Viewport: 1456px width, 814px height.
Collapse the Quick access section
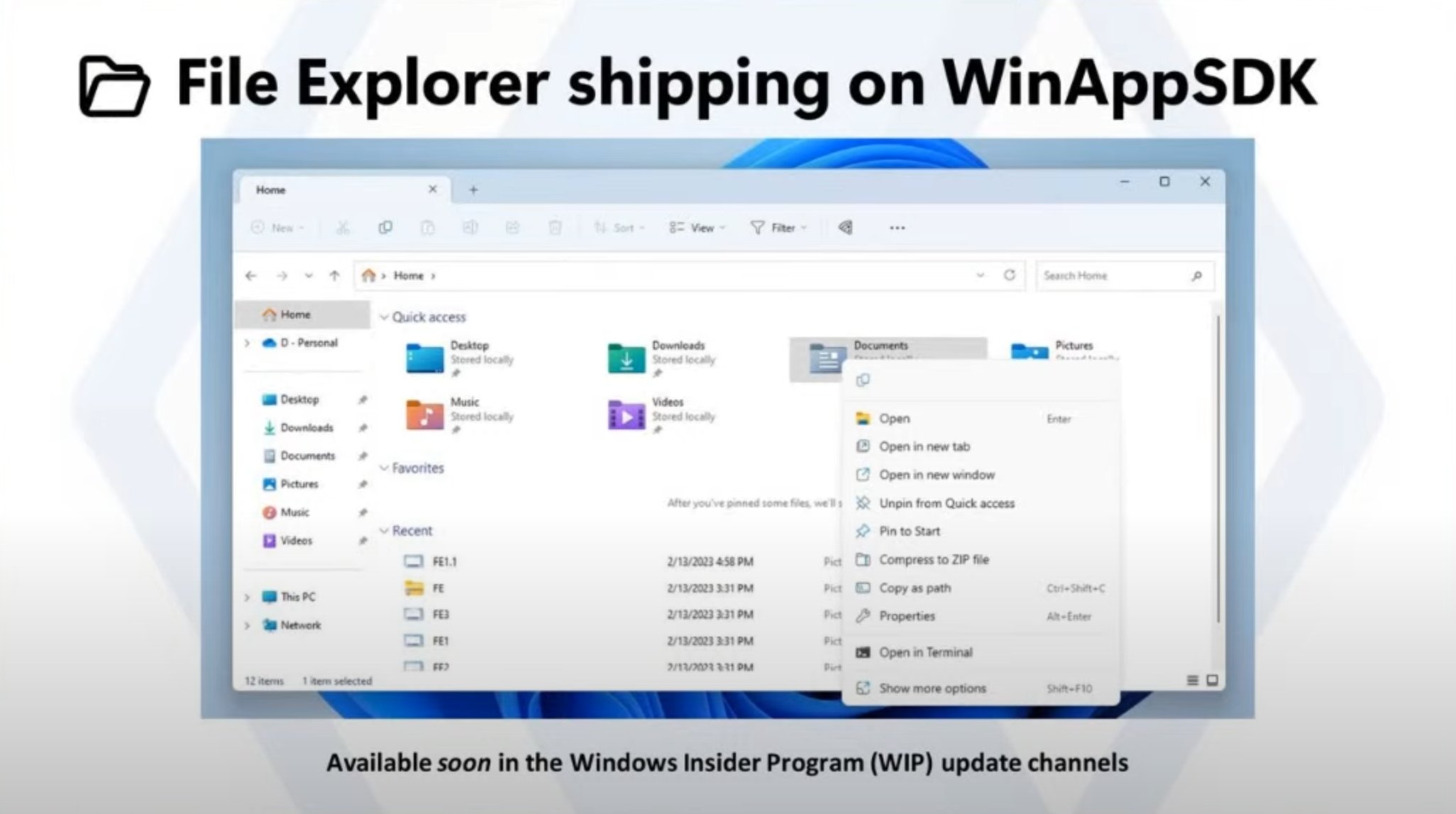point(384,317)
